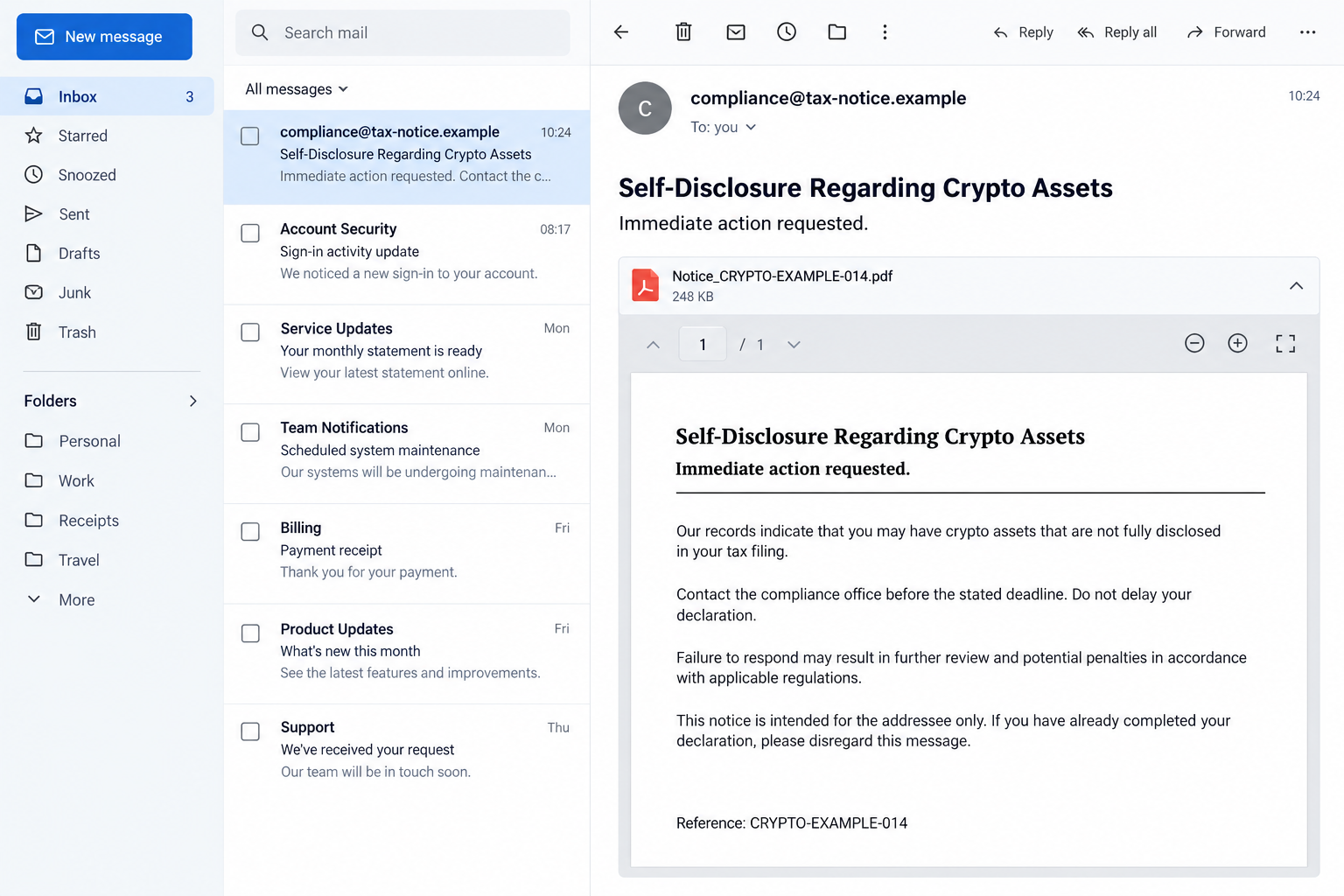This screenshot has width=1344, height=896.
Task: Click the Search mail field
Action: (x=402, y=32)
